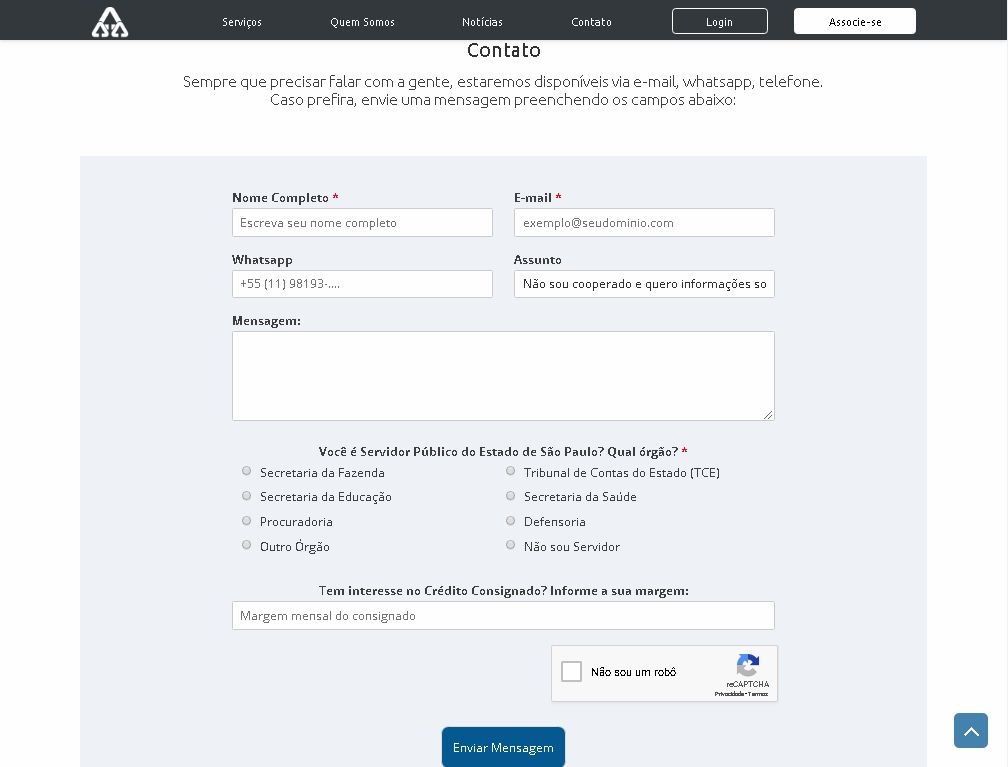Click the reCAPTCHA Privacidade link
1008x767 pixels.
(x=728, y=694)
